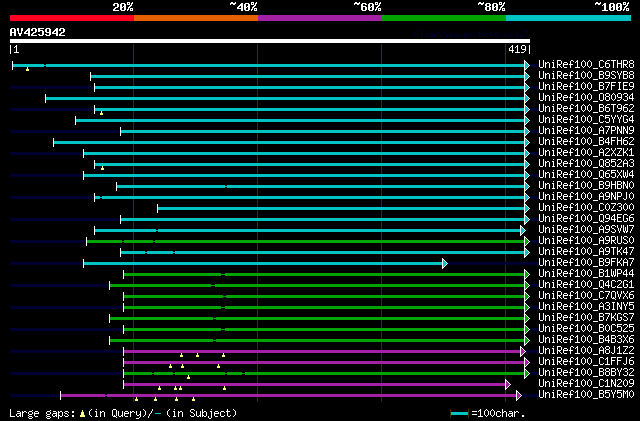The width and height of the screenshot is (640, 421).
Task: Click the yellow gap marker on the Q852A3 row
Action: coord(101,168)
